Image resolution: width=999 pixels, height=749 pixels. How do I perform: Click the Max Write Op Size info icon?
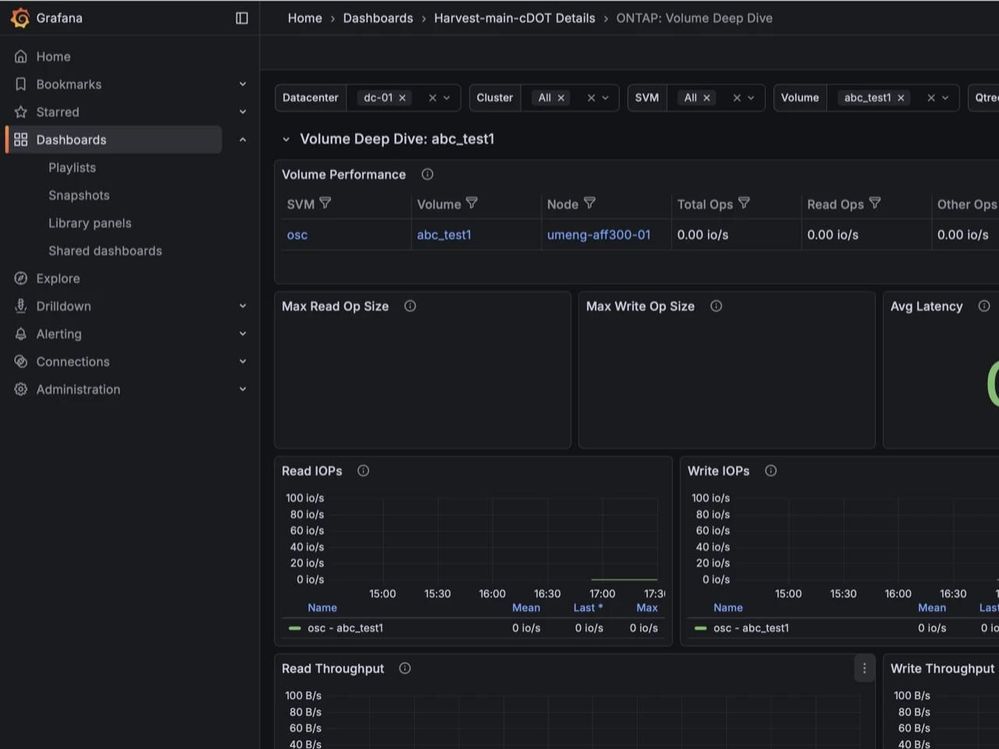pyautogui.click(x=716, y=306)
